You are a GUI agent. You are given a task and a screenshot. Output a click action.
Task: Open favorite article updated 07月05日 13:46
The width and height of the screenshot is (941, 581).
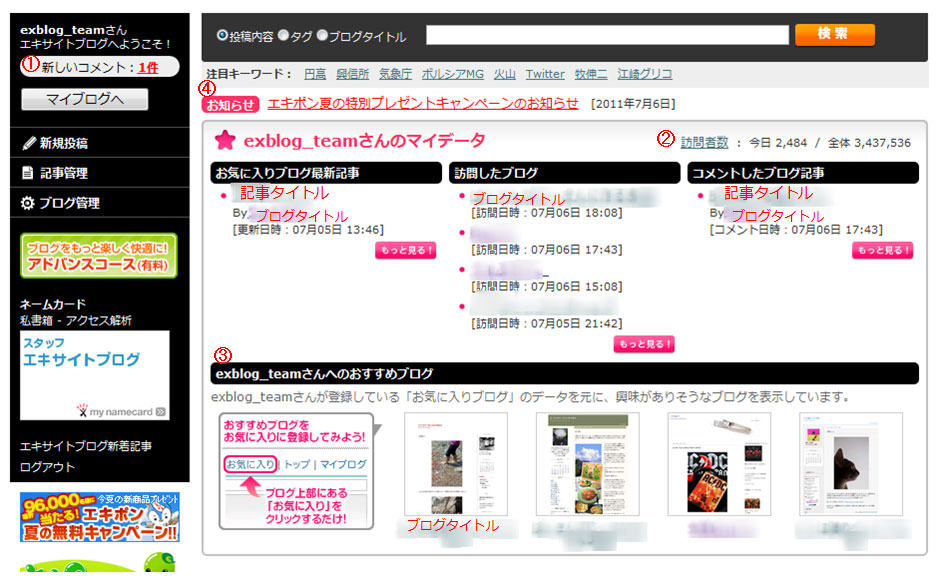click(x=282, y=193)
